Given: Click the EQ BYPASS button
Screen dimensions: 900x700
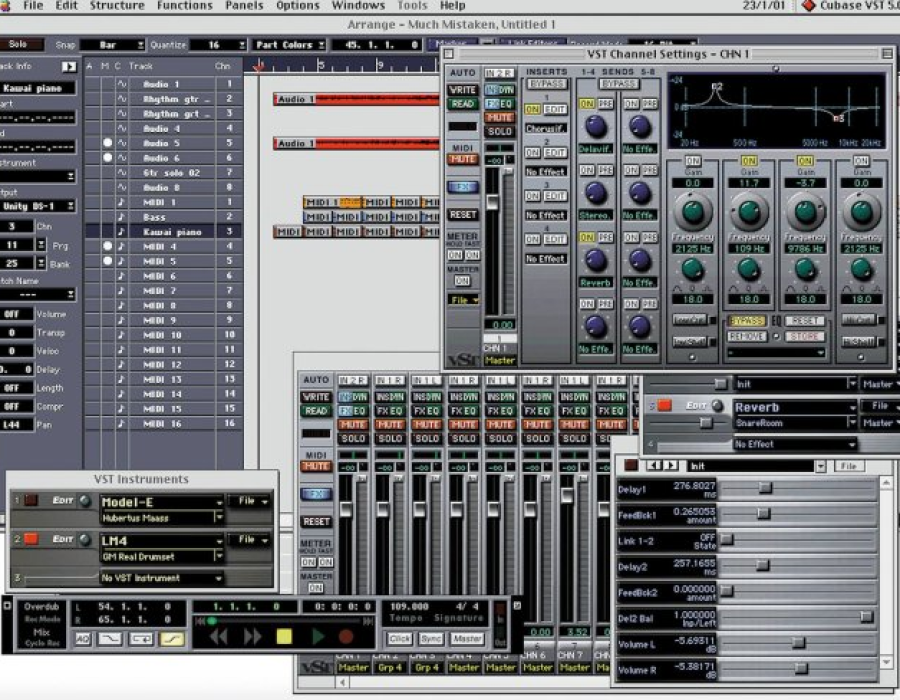Looking at the screenshot, I should click(747, 321).
